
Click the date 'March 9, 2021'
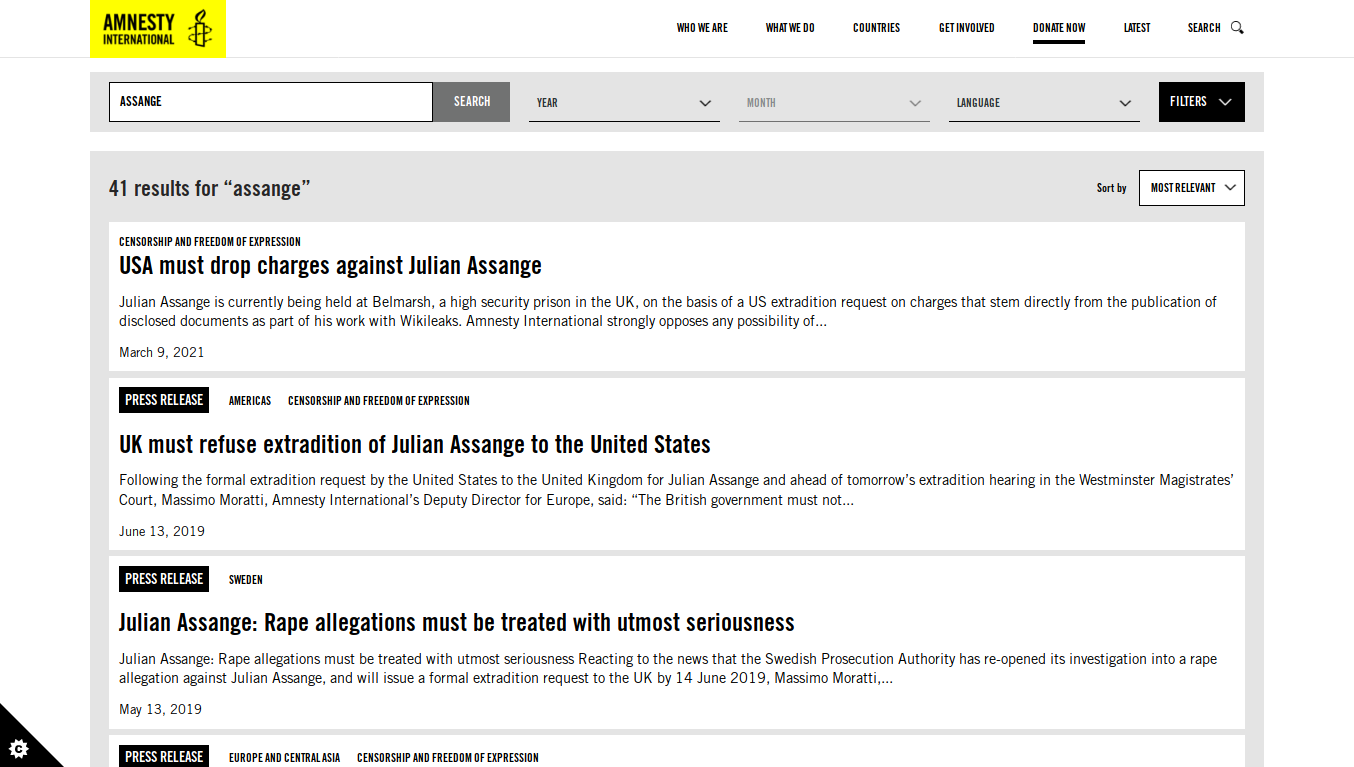(162, 352)
